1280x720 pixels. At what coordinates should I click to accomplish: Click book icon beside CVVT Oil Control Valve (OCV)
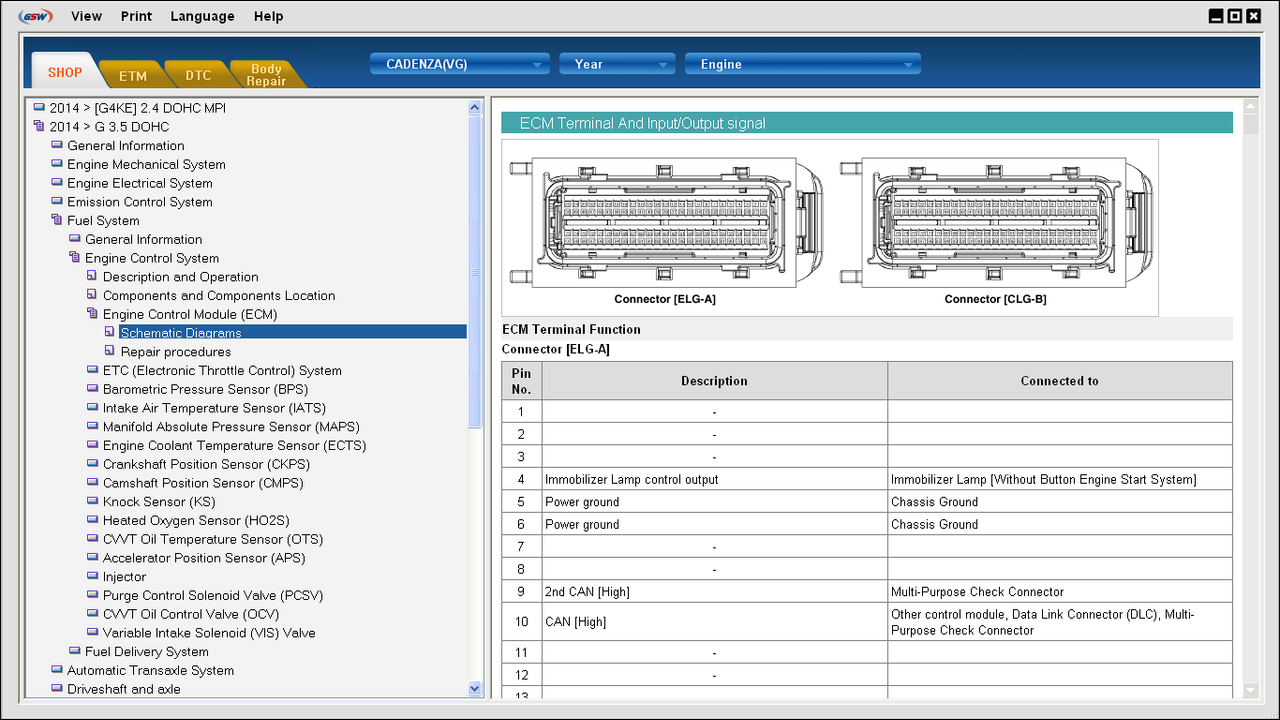(x=93, y=614)
